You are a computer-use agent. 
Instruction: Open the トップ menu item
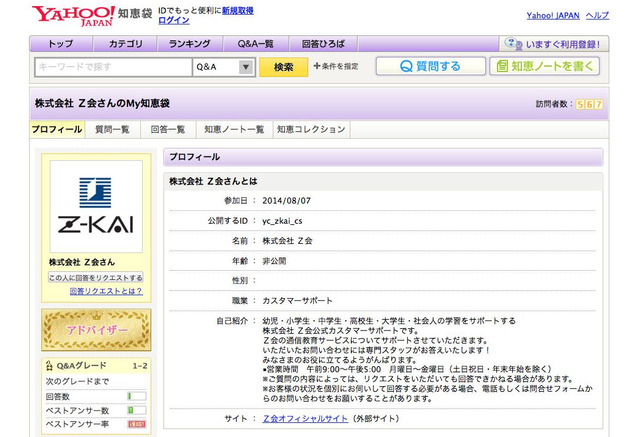(61, 44)
